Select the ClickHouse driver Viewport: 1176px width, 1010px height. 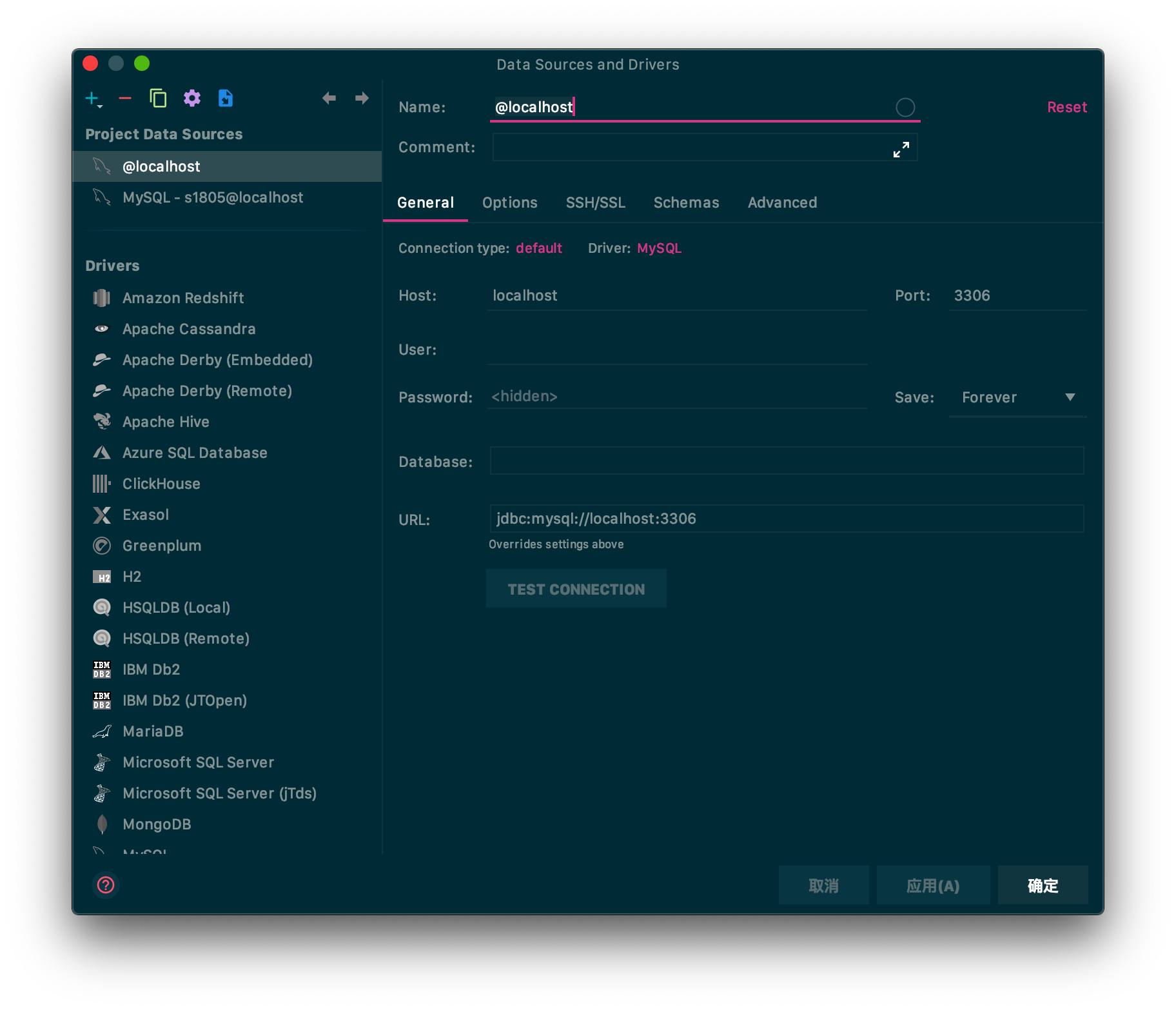click(227, 484)
